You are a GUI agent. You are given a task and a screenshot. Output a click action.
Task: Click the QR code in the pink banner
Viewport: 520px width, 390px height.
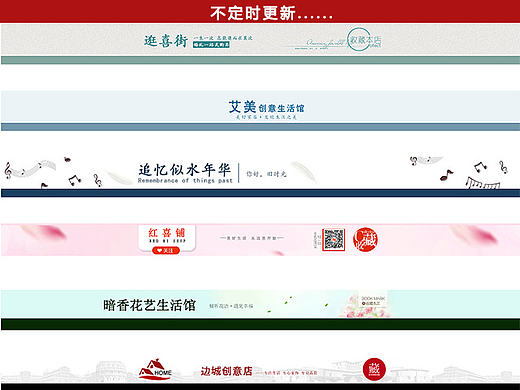[x=333, y=239]
